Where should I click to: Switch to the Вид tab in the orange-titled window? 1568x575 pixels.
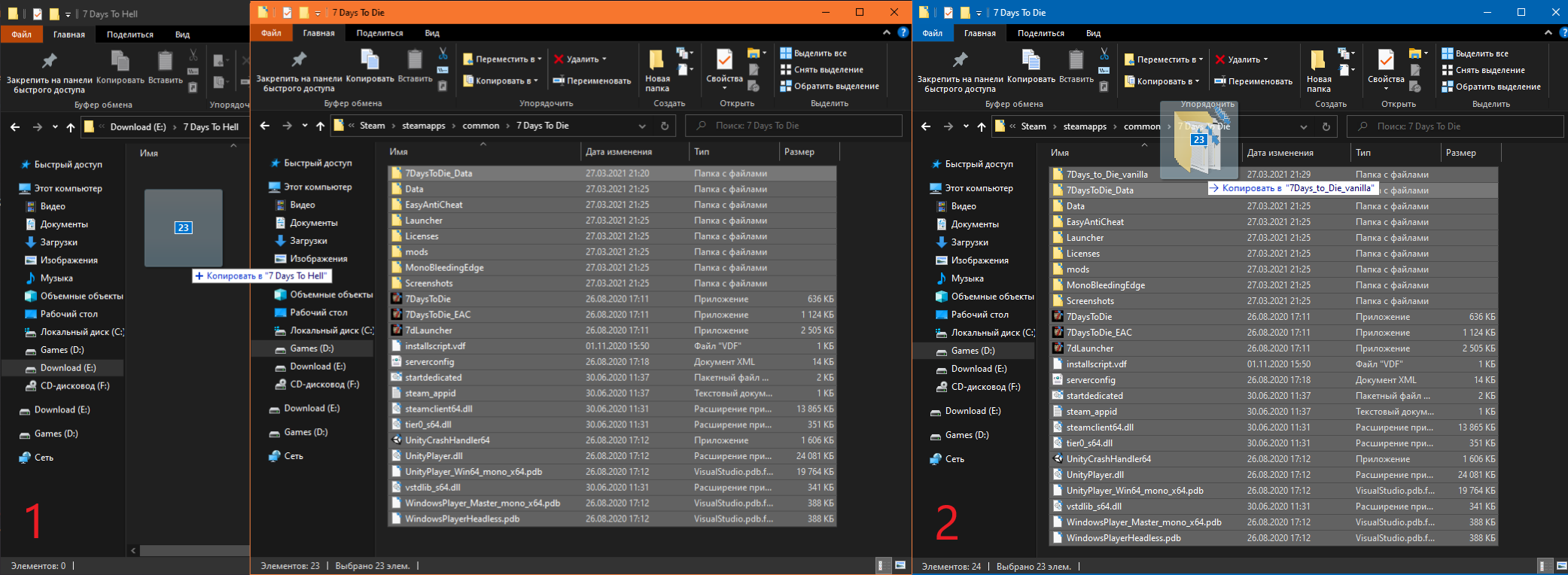[x=432, y=33]
